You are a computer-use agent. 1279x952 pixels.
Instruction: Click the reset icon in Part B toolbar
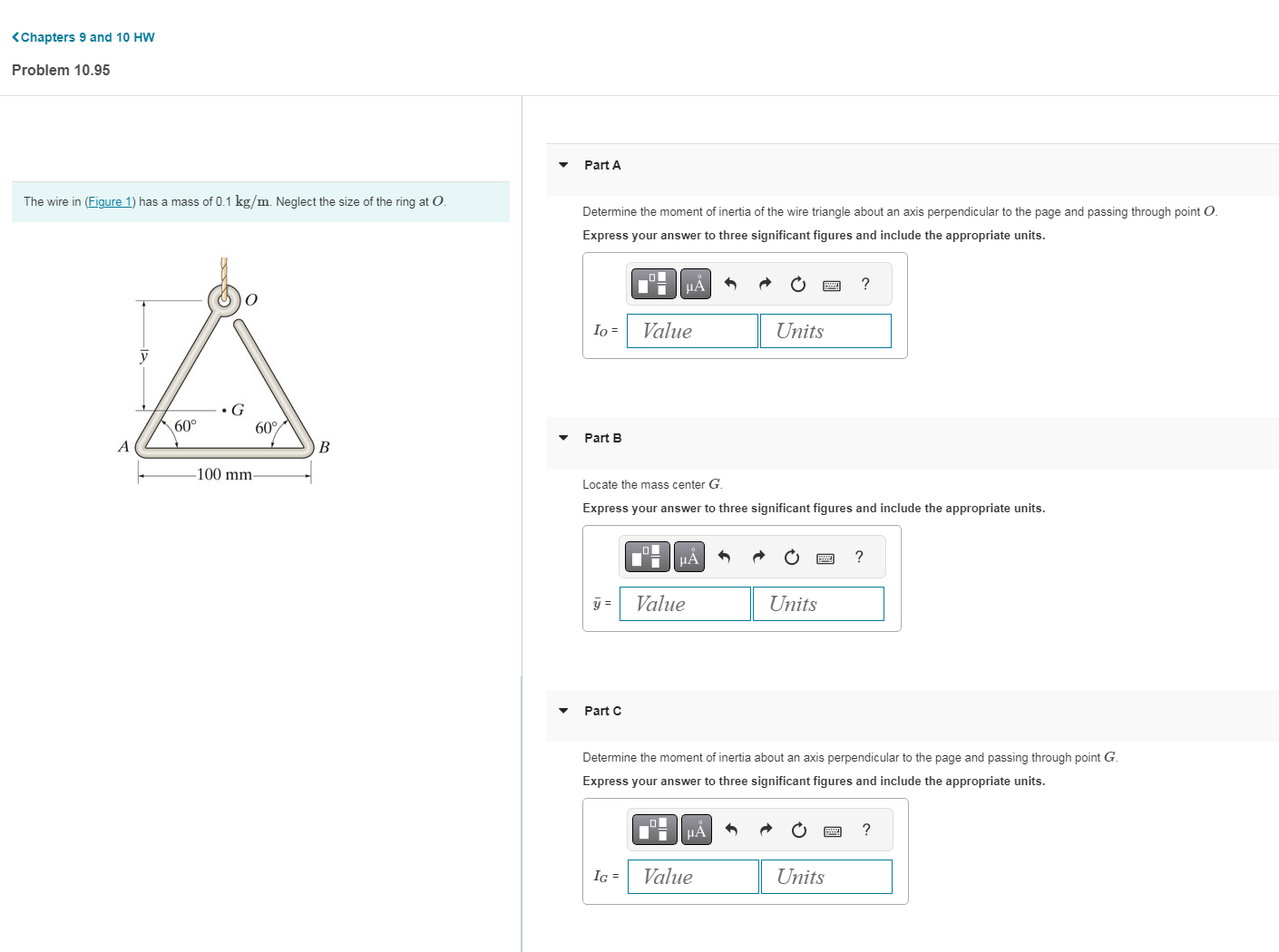tap(791, 557)
